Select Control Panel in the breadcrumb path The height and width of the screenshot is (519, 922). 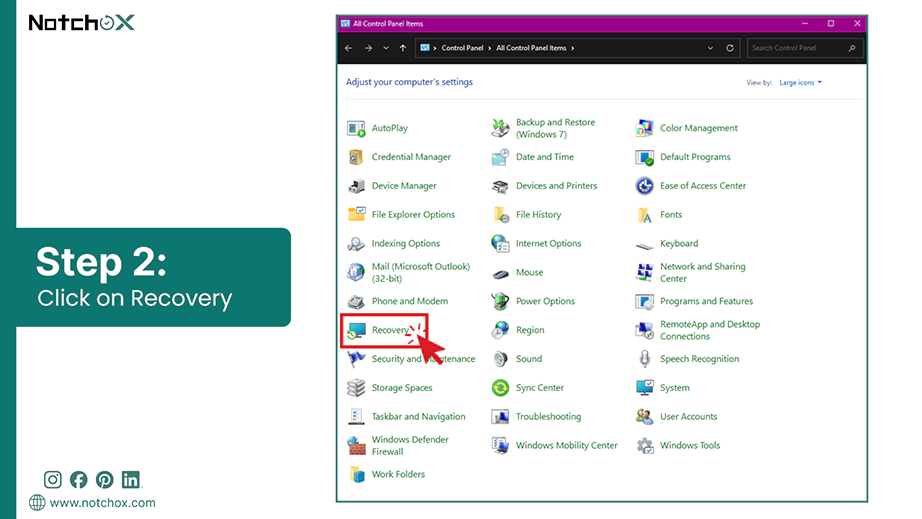[x=462, y=48]
